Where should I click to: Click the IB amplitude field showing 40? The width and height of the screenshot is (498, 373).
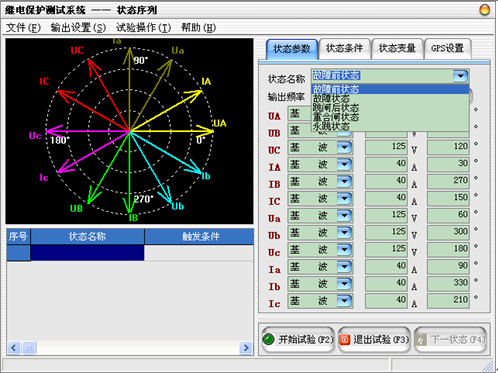coord(386,181)
